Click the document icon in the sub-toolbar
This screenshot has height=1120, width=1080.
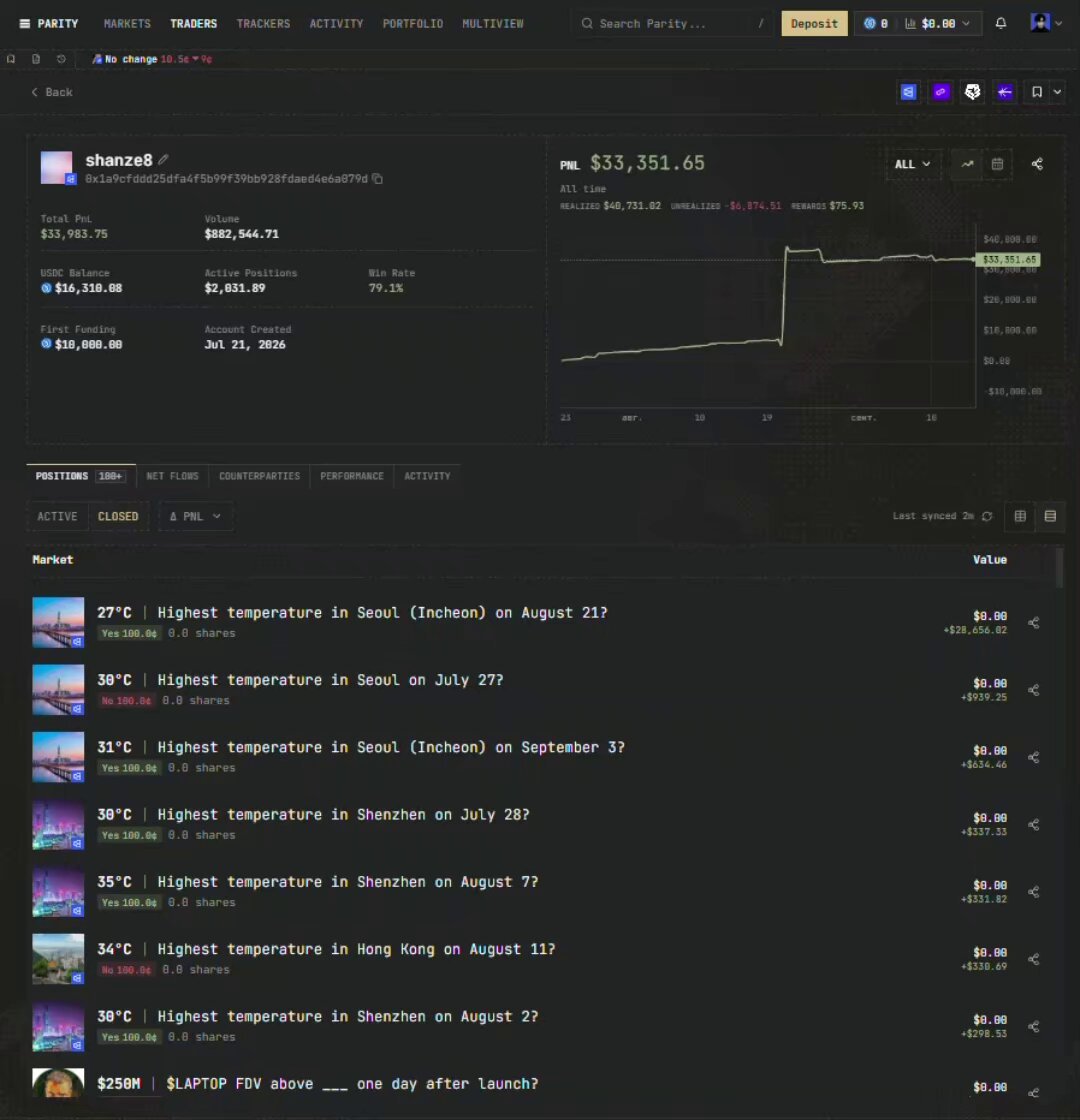(36, 59)
